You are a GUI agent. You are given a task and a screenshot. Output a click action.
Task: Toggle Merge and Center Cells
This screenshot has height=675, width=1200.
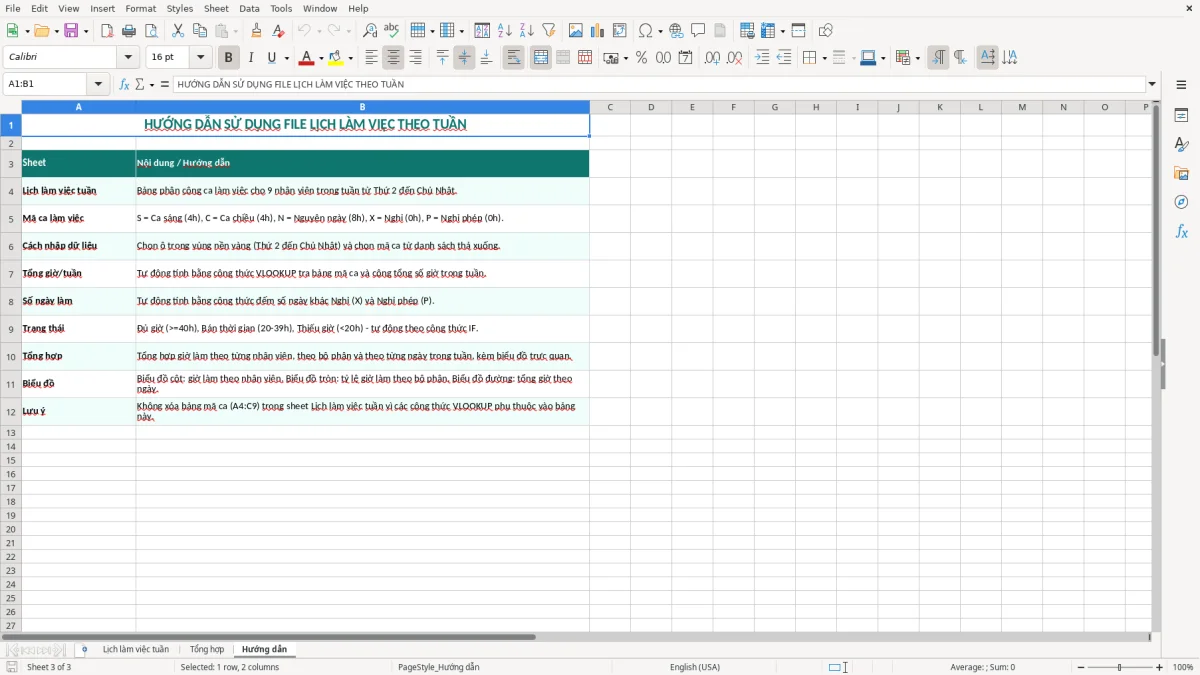tap(541, 58)
